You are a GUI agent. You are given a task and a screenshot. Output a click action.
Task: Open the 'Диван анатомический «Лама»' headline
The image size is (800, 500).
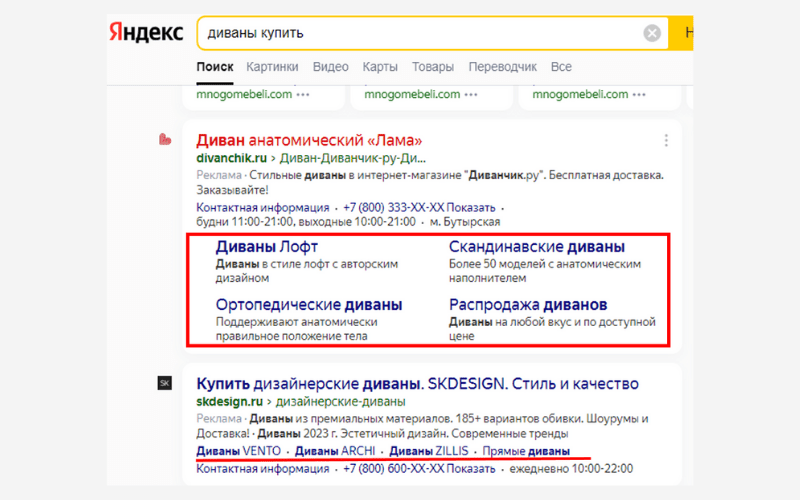309,140
